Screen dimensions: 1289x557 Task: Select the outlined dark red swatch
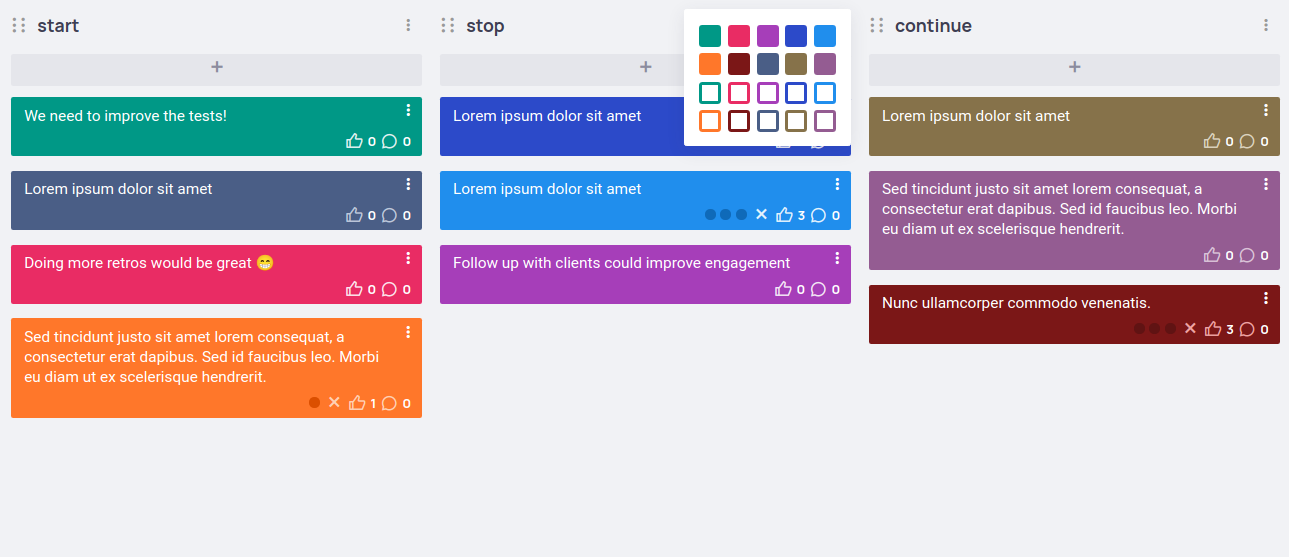(739, 121)
